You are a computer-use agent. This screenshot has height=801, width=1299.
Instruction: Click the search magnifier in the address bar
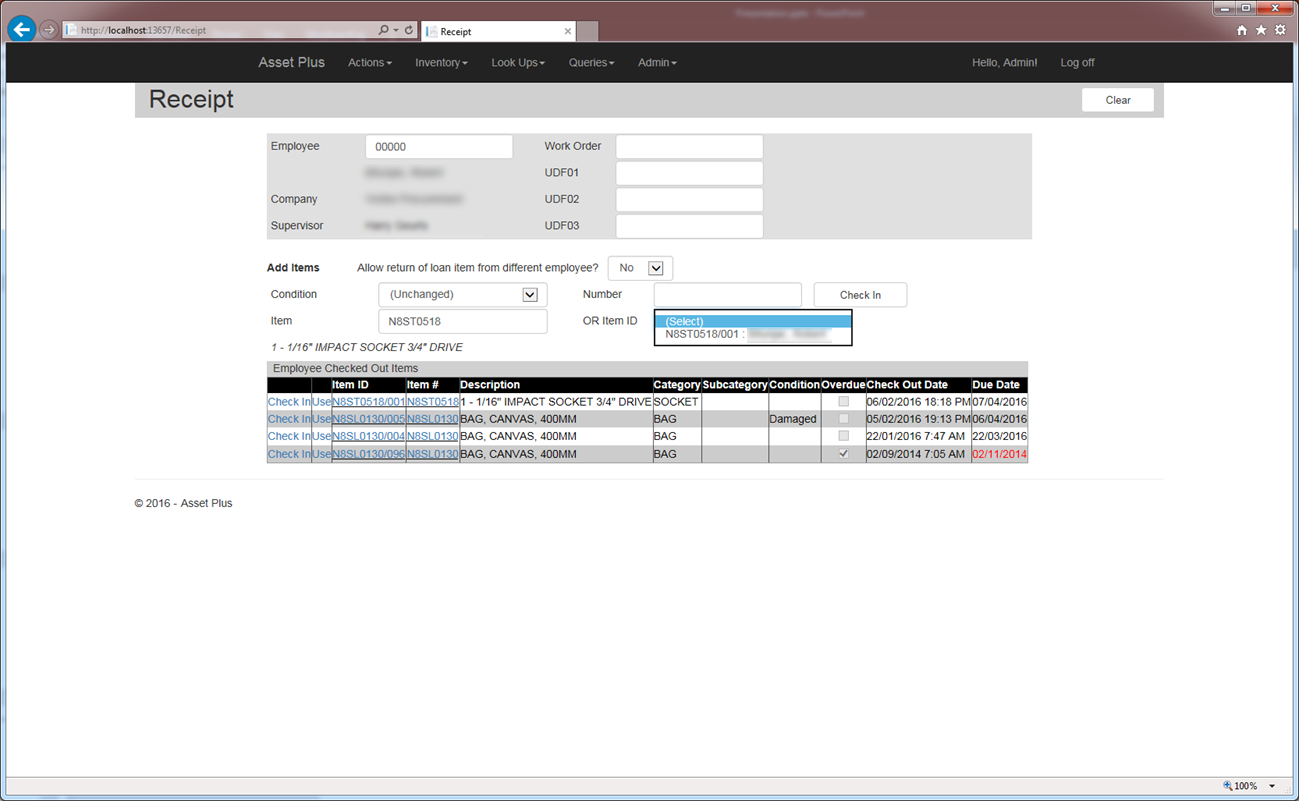pyautogui.click(x=384, y=30)
